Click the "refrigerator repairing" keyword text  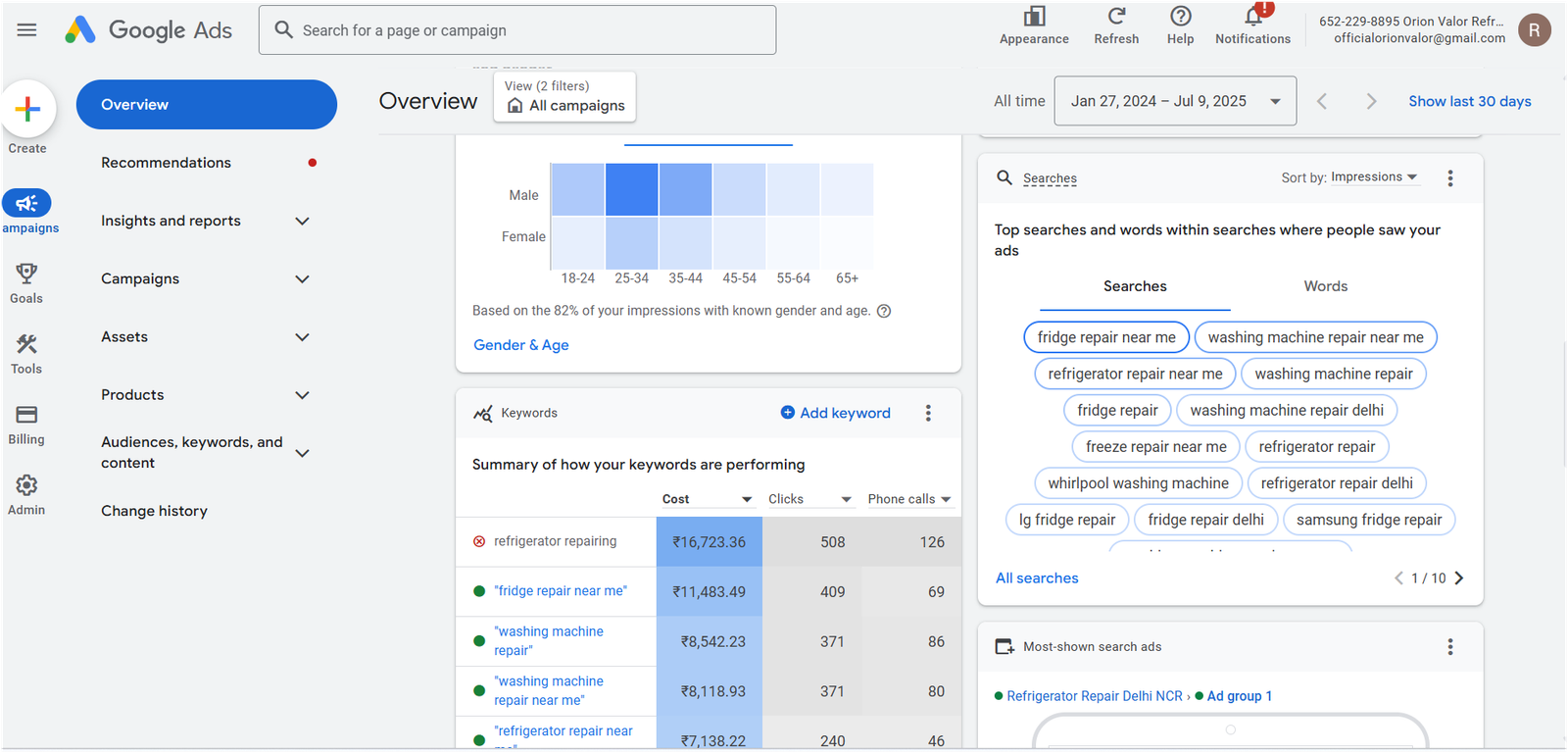coord(556,541)
